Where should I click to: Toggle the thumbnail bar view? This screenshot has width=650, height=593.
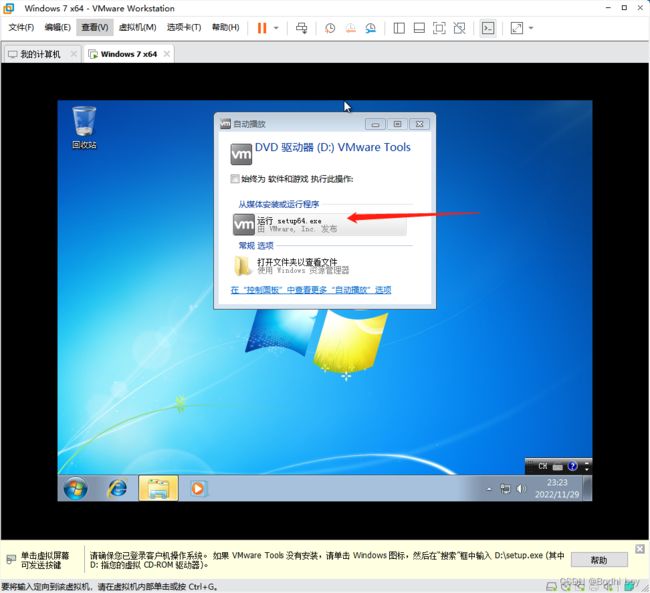pyautogui.click(x=419, y=28)
